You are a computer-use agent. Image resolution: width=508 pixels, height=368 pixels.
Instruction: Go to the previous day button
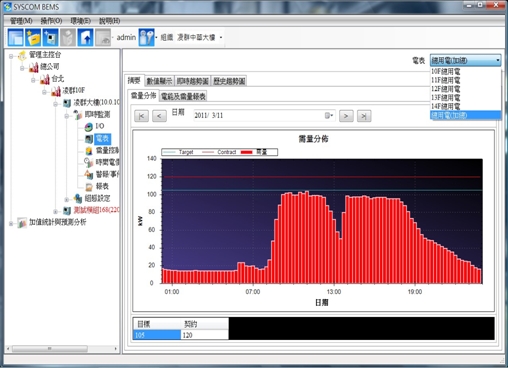[159, 116]
